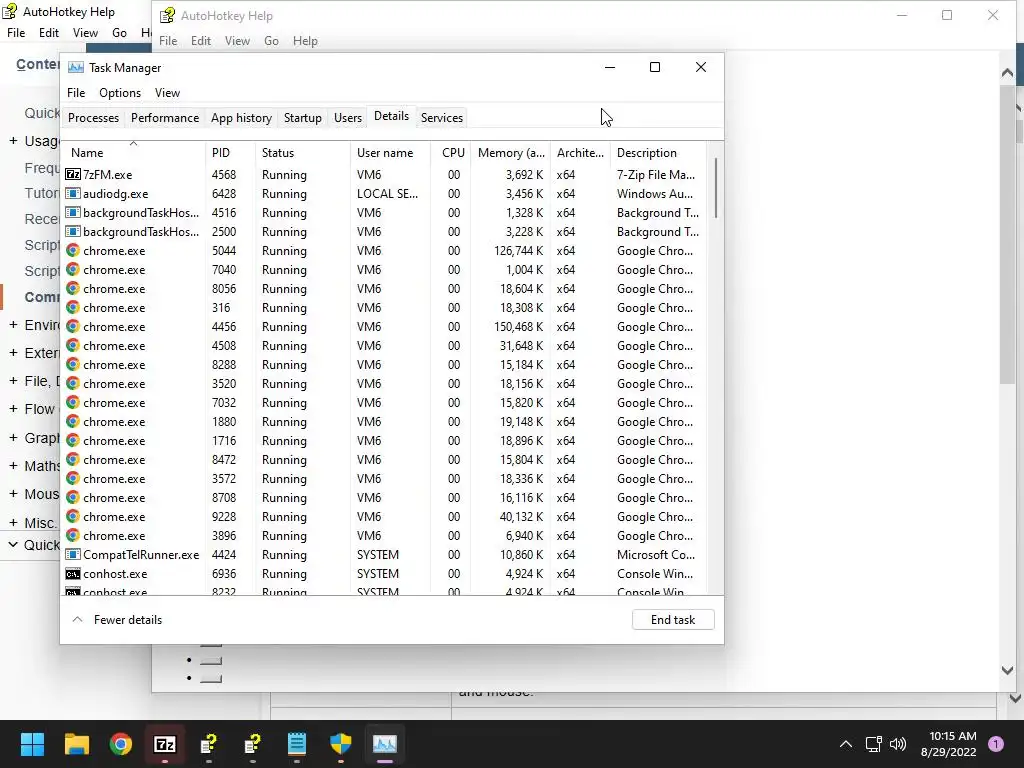Sort by the Name column header

coord(133,152)
